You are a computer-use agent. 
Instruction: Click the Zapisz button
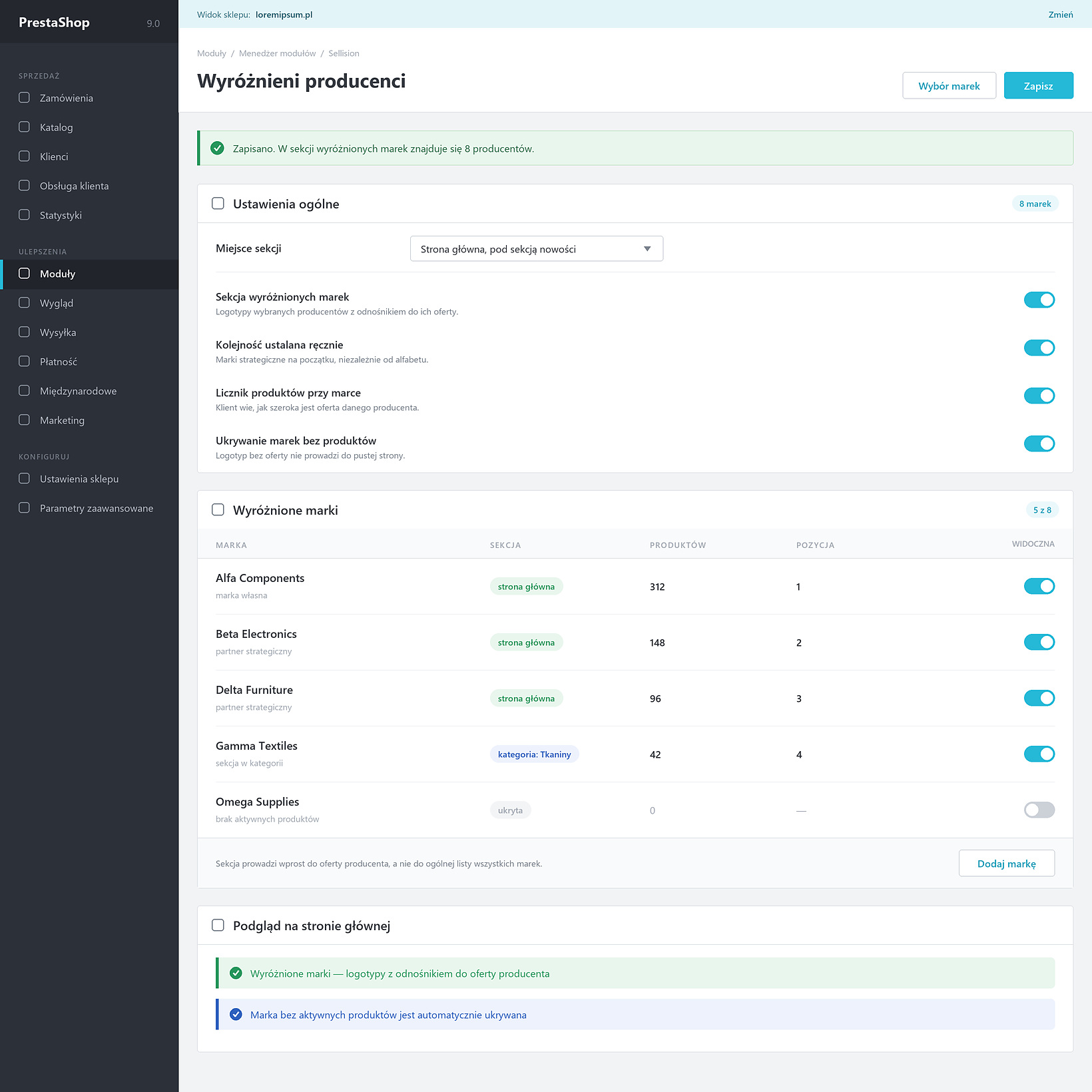pos(1039,86)
